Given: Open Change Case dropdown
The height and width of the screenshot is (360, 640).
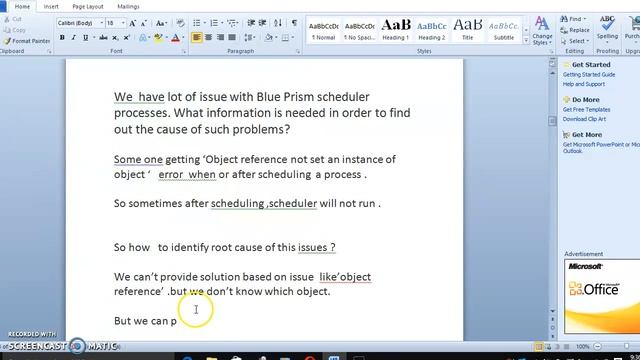Looking at the screenshot, I should (161, 23).
